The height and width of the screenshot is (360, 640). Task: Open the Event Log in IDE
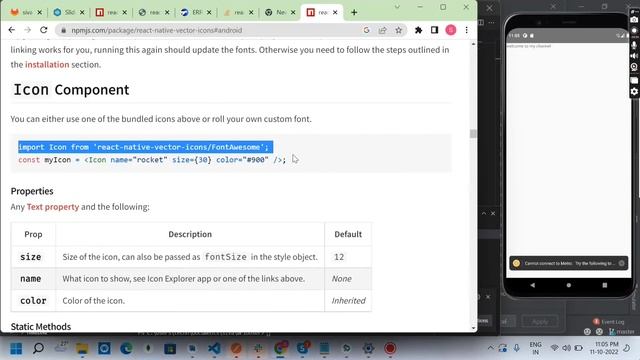[x=609, y=322]
